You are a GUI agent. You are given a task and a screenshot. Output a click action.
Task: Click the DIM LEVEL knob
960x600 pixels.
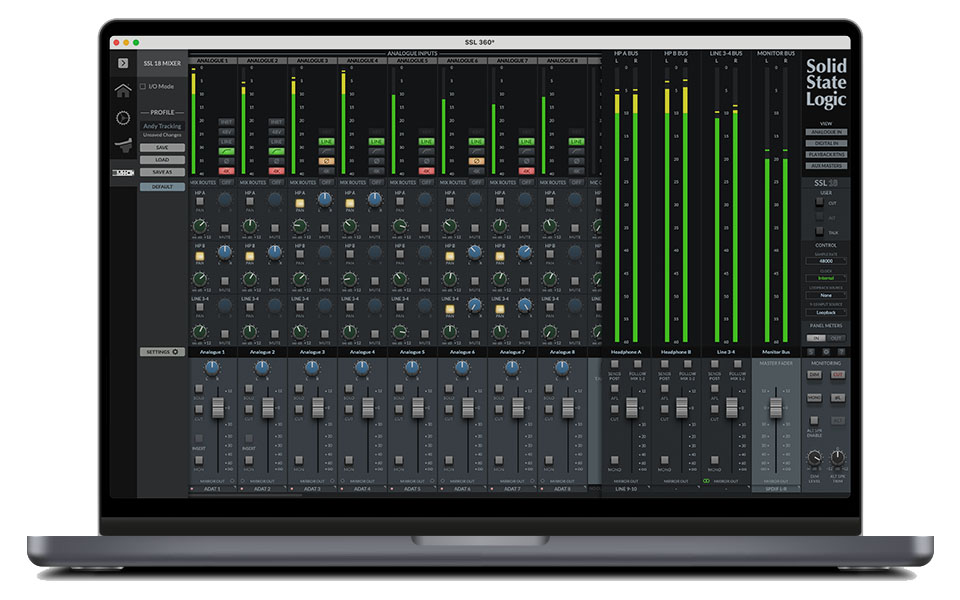pyautogui.click(x=814, y=458)
